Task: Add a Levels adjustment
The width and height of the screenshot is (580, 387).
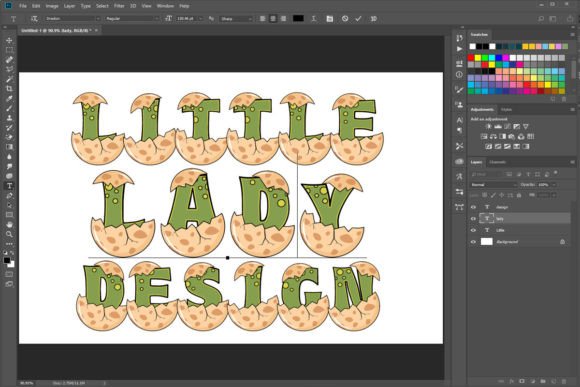Action: click(x=498, y=127)
